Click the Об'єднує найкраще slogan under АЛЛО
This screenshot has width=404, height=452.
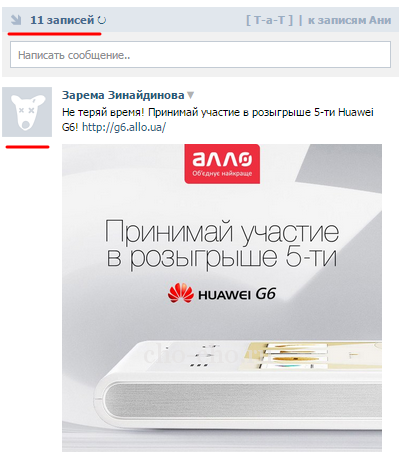point(222,173)
